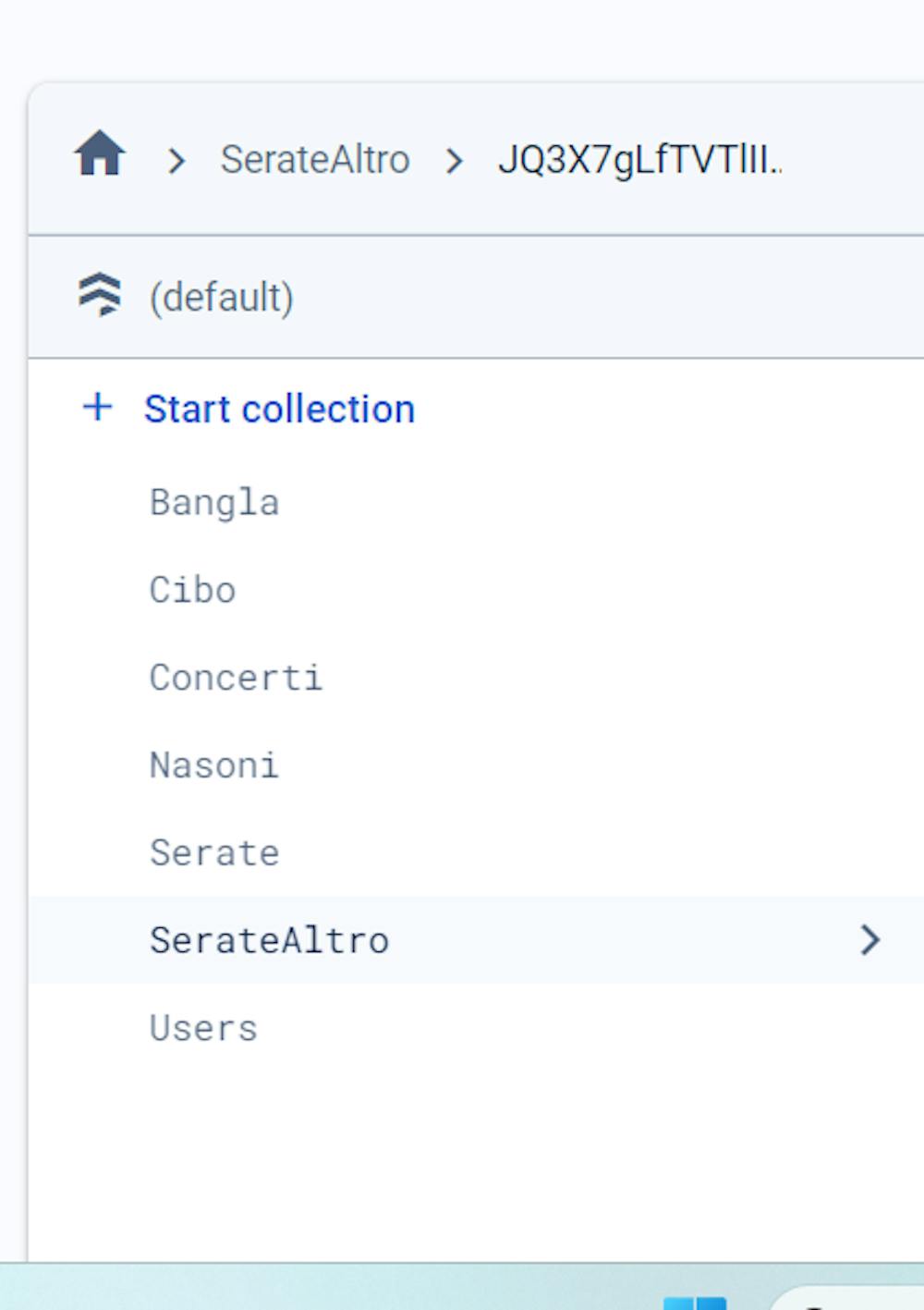Click the Firestore database icon beside (default)
The image size is (924, 1310).
(99, 295)
